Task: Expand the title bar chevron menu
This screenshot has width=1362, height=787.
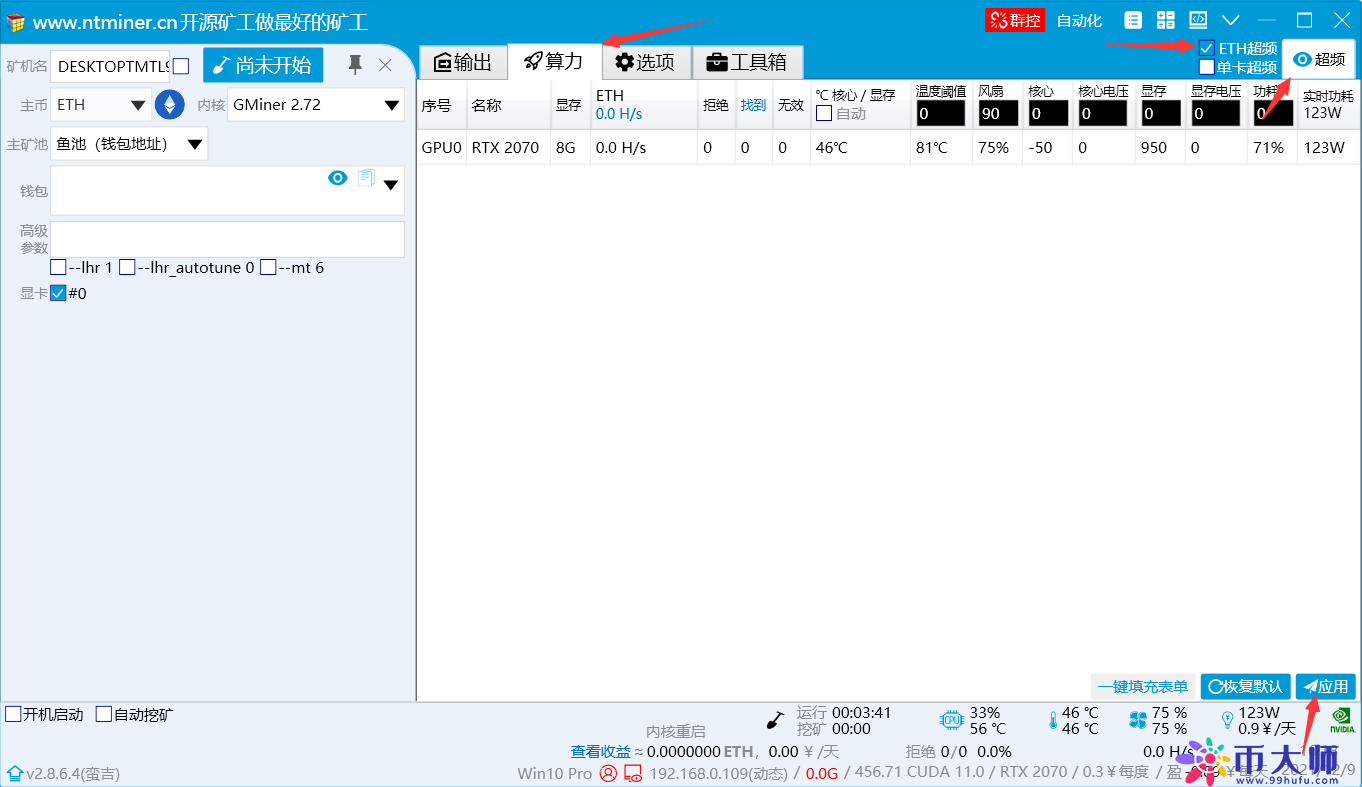Action: [x=1231, y=20]
